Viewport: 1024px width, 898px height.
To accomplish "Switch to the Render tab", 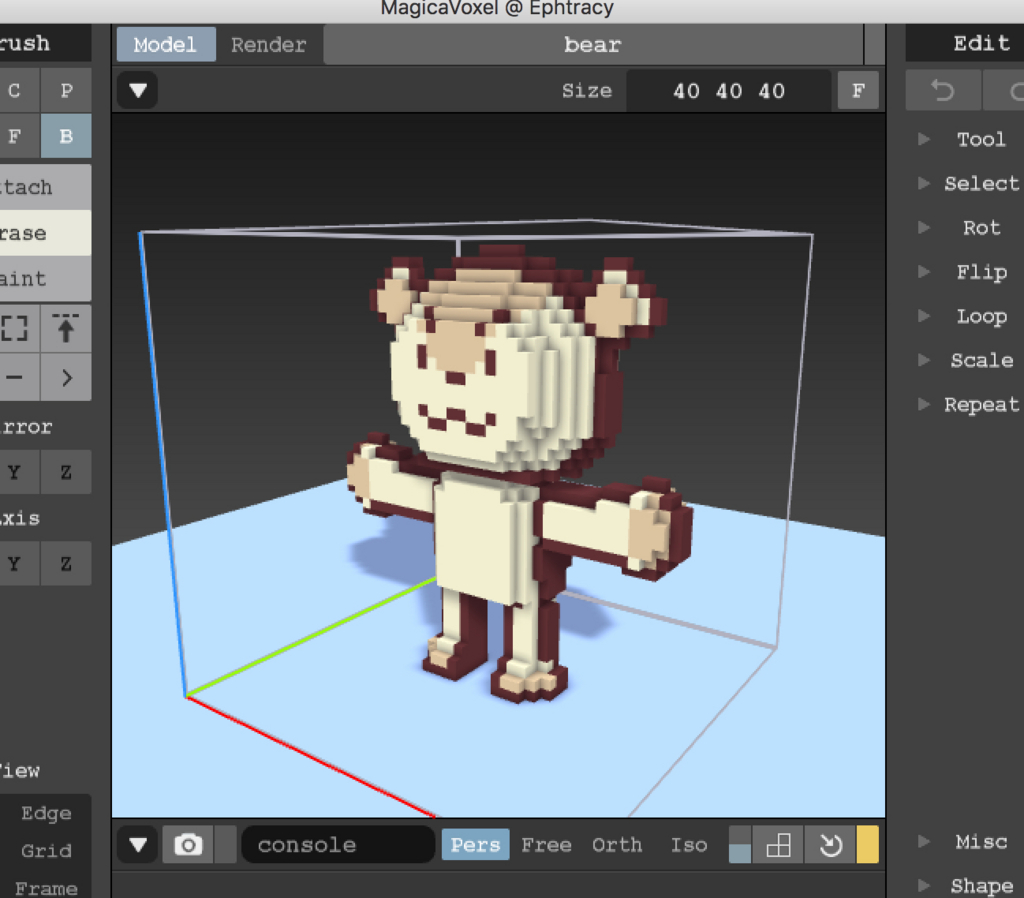I will click(268, 44).
